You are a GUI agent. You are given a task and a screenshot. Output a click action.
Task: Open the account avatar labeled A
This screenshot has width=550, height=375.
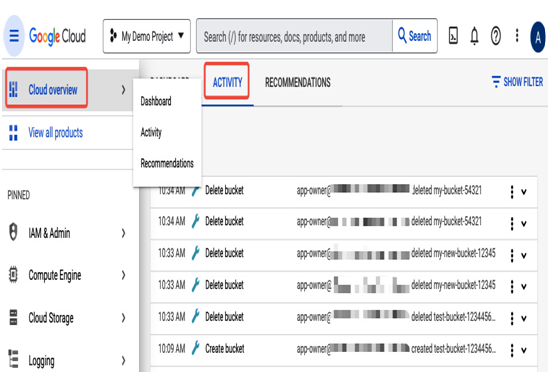(538, 37)
